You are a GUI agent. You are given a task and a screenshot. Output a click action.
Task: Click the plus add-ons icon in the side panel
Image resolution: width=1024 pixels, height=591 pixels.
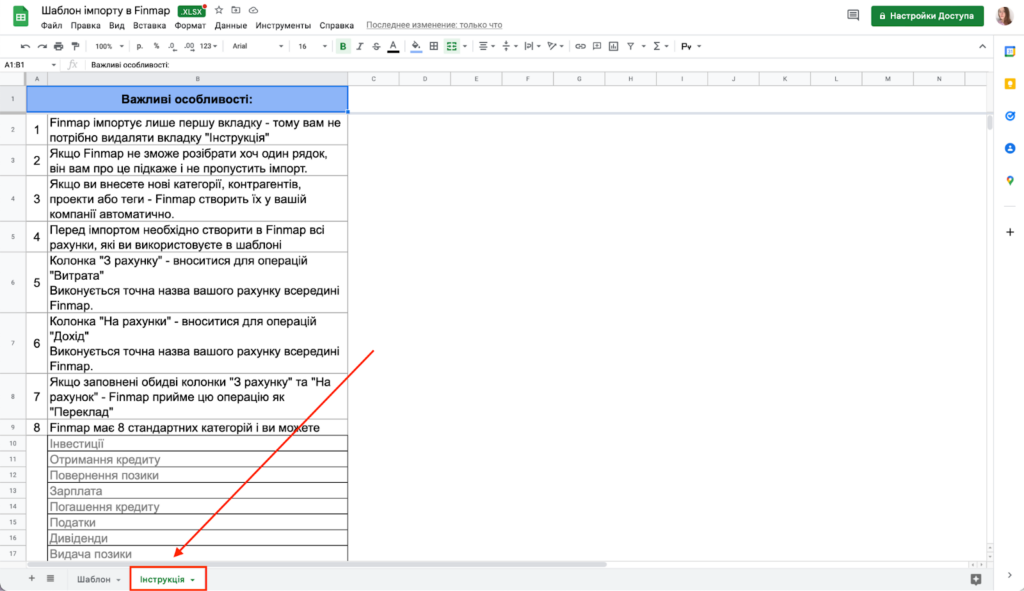click(x=1010, y=232)
